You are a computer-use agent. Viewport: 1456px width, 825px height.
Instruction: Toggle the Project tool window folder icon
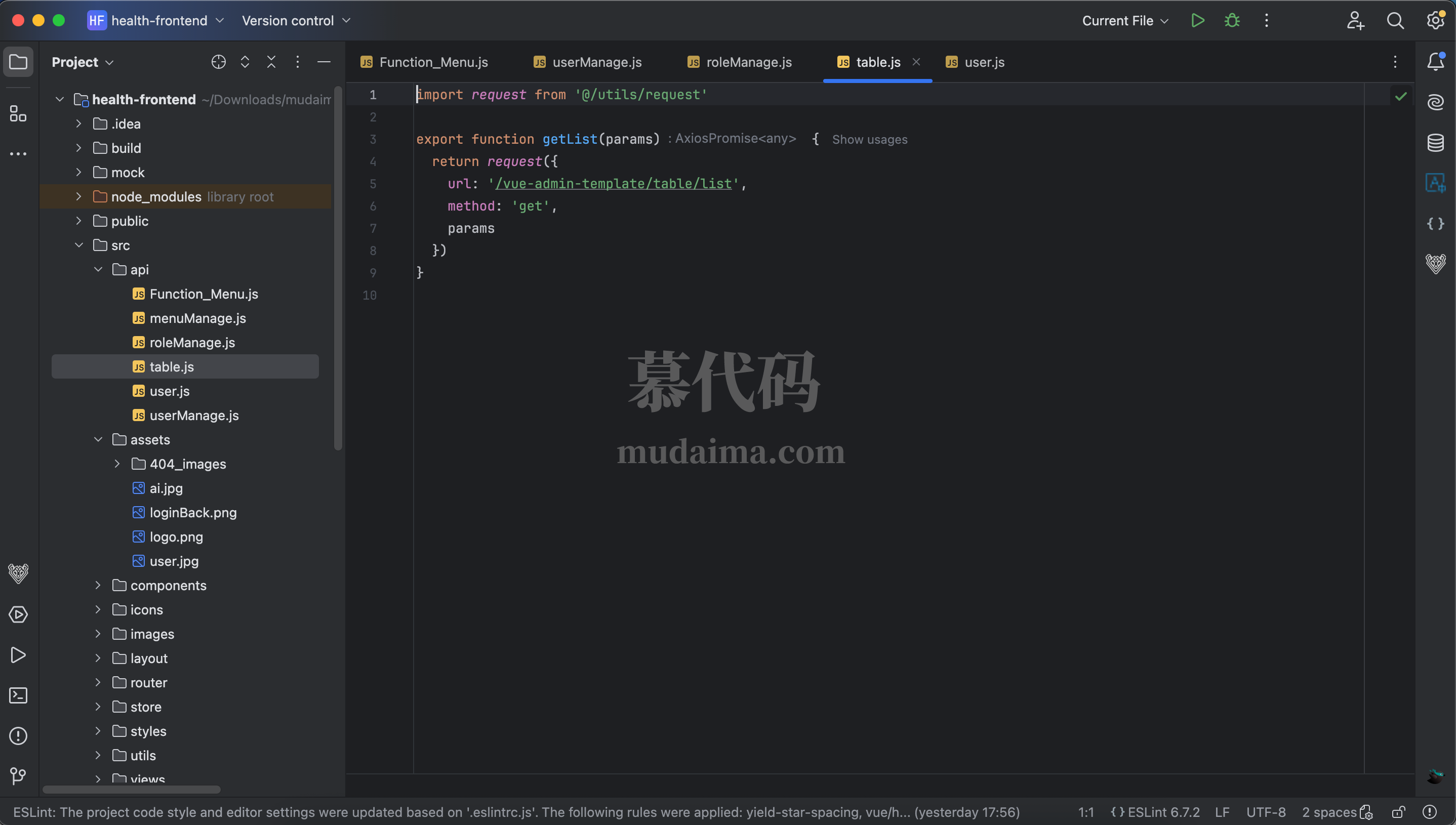[x=18, y=62]
